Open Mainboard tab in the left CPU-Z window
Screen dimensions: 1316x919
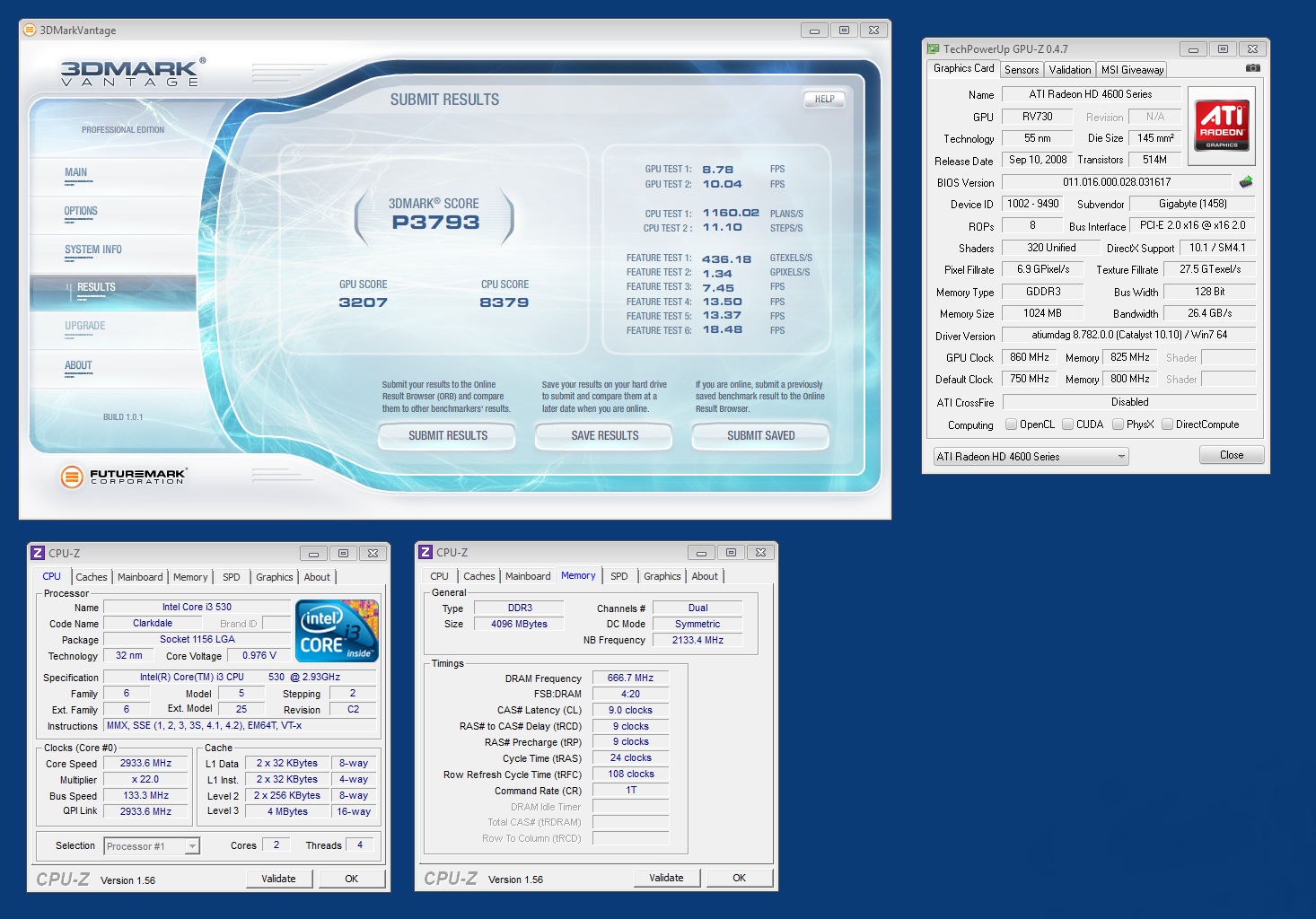[x=140, y=577]
